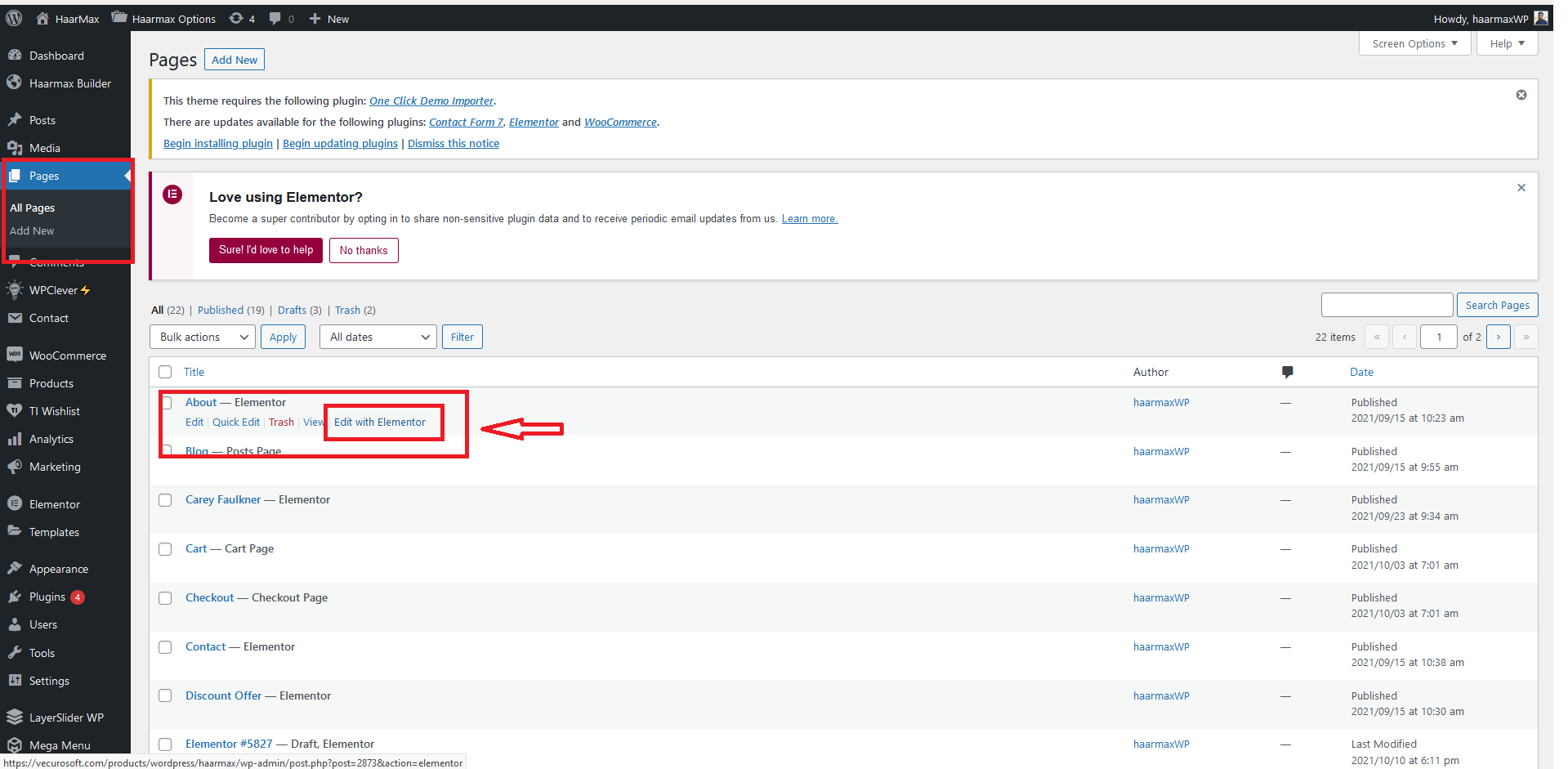Open Users in sidebar
Screen dimensions: 1568x769
43,624
